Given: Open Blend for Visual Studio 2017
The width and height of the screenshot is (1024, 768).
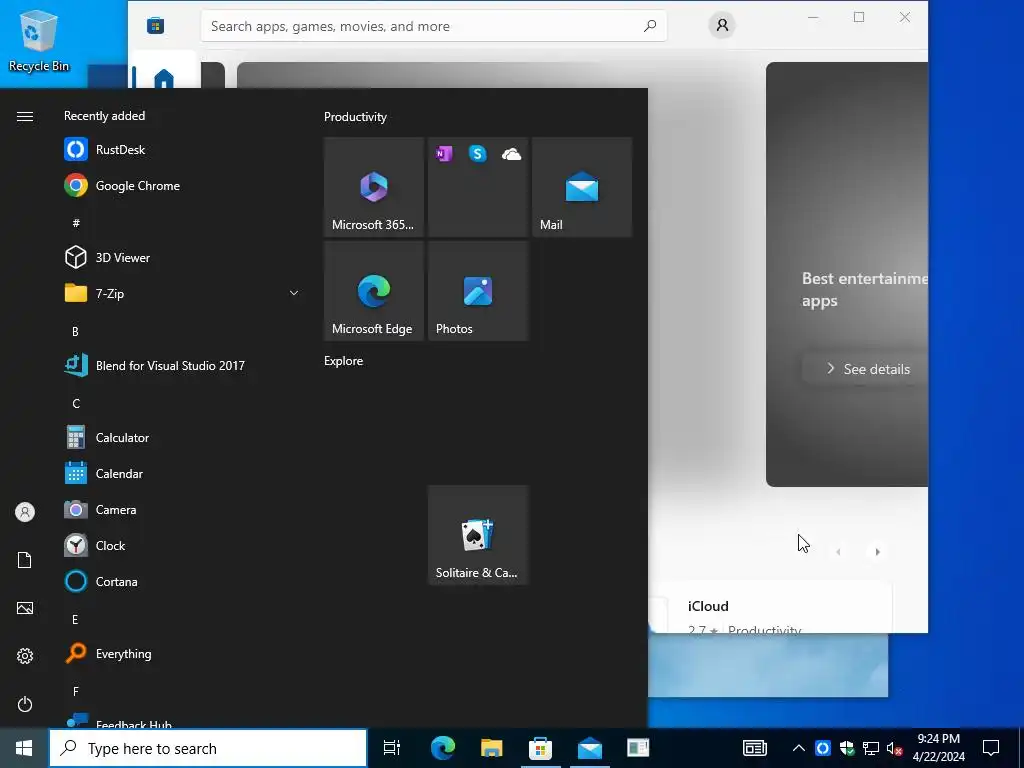Looking at the screenshot, I should tap(182, 366).
